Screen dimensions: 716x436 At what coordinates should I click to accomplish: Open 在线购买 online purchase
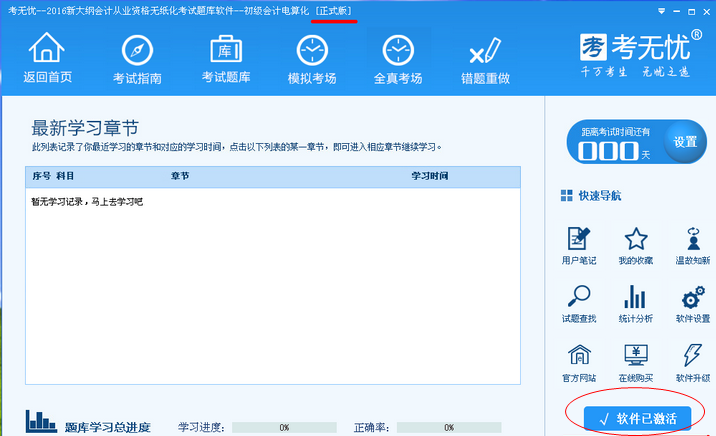636,363
